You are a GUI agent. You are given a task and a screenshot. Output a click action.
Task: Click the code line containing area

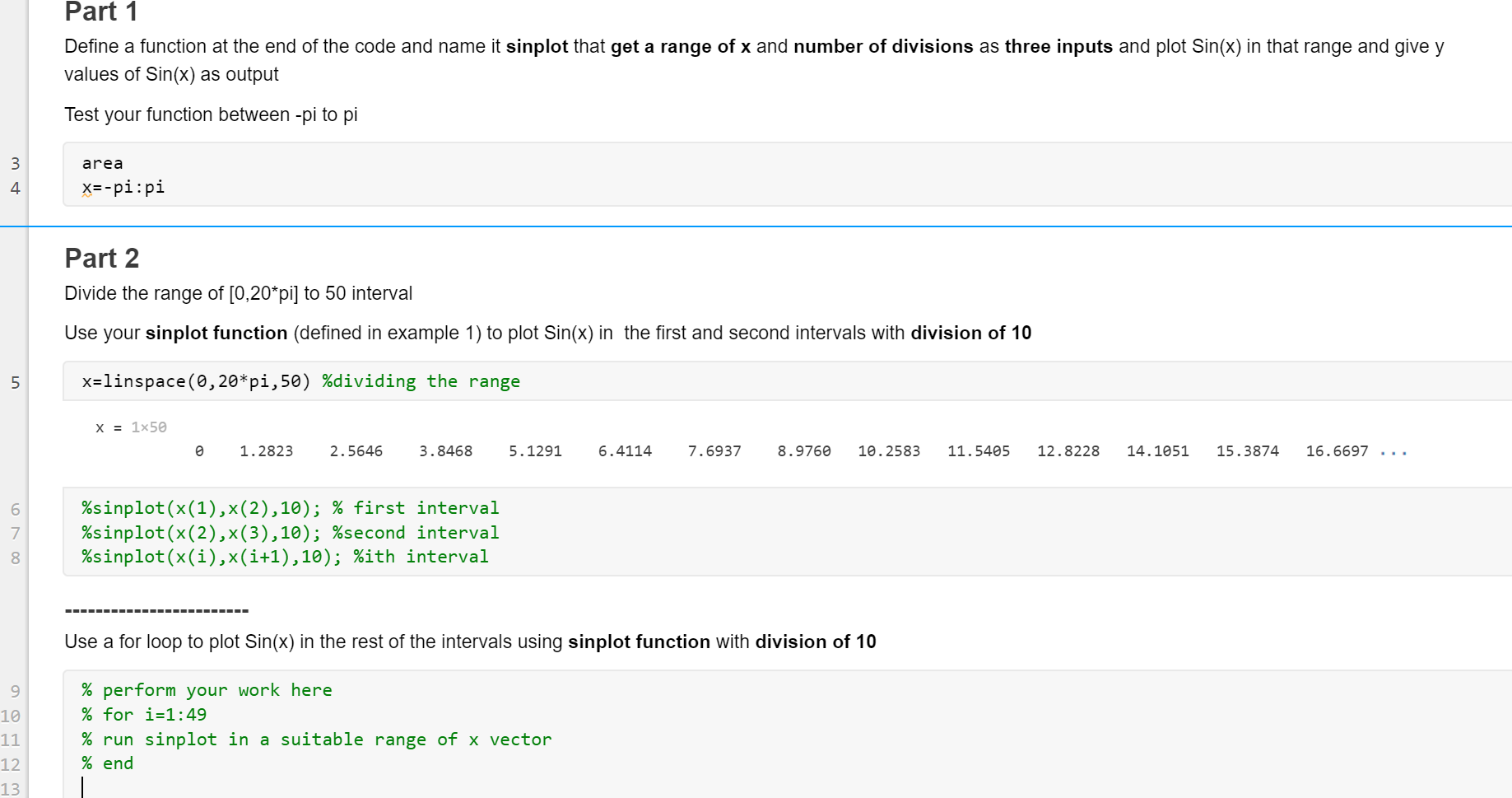click(x=102, y=162)
